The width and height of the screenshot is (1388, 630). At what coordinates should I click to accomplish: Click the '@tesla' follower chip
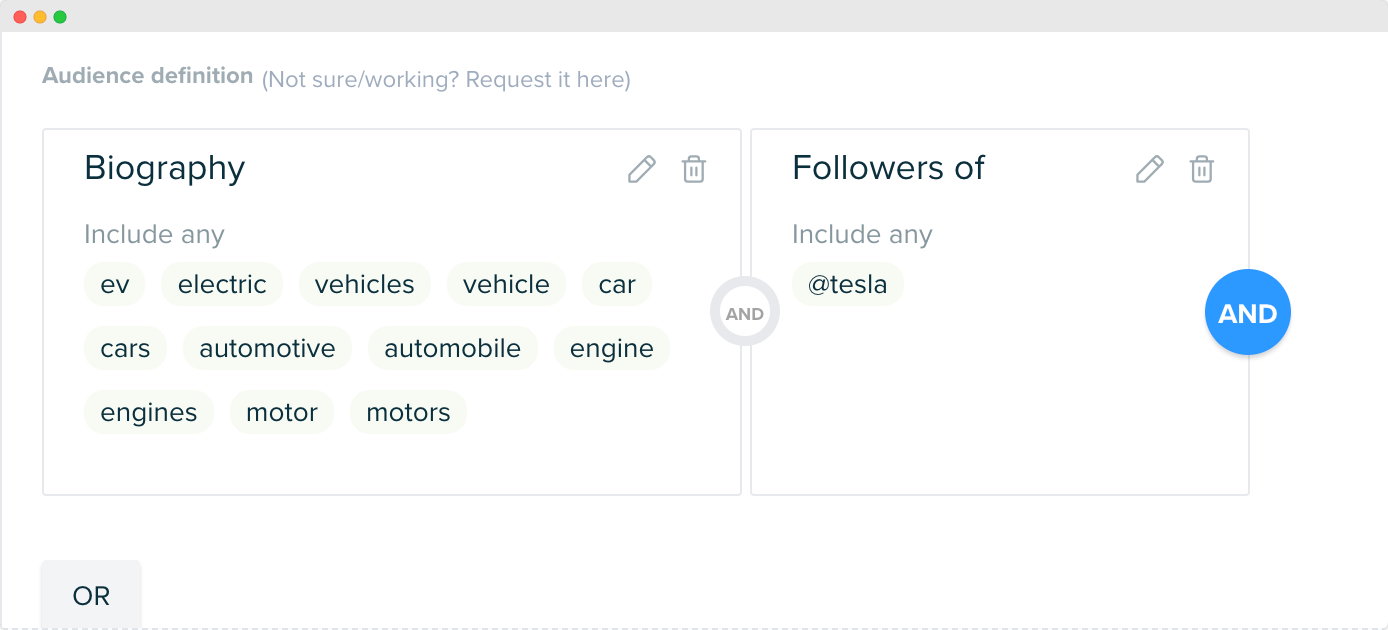tap(847, 284)
